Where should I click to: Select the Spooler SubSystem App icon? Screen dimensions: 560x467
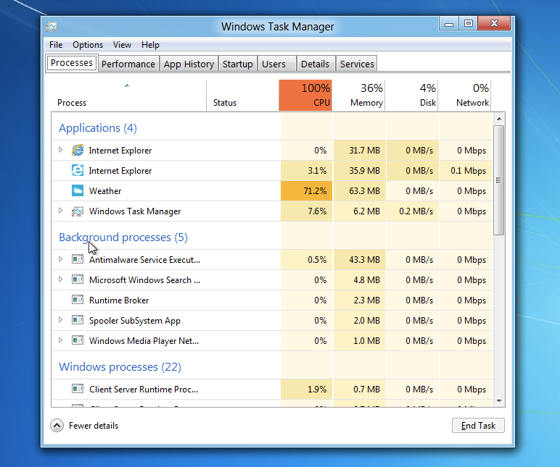(78, 320)
